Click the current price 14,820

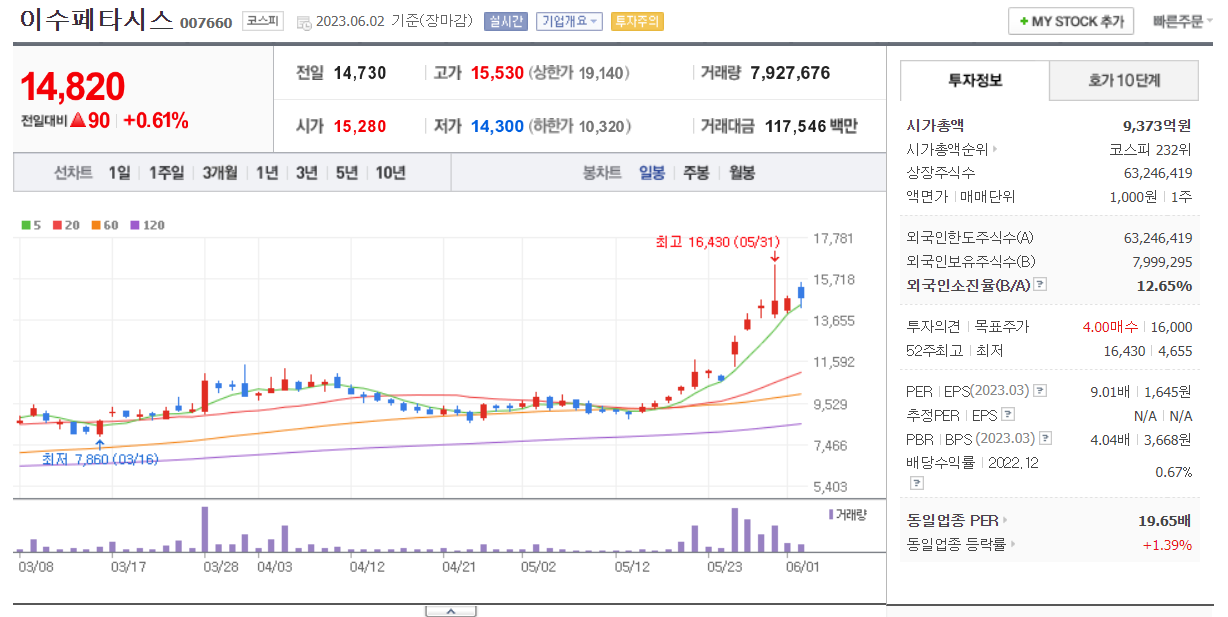tap(73, 88)
